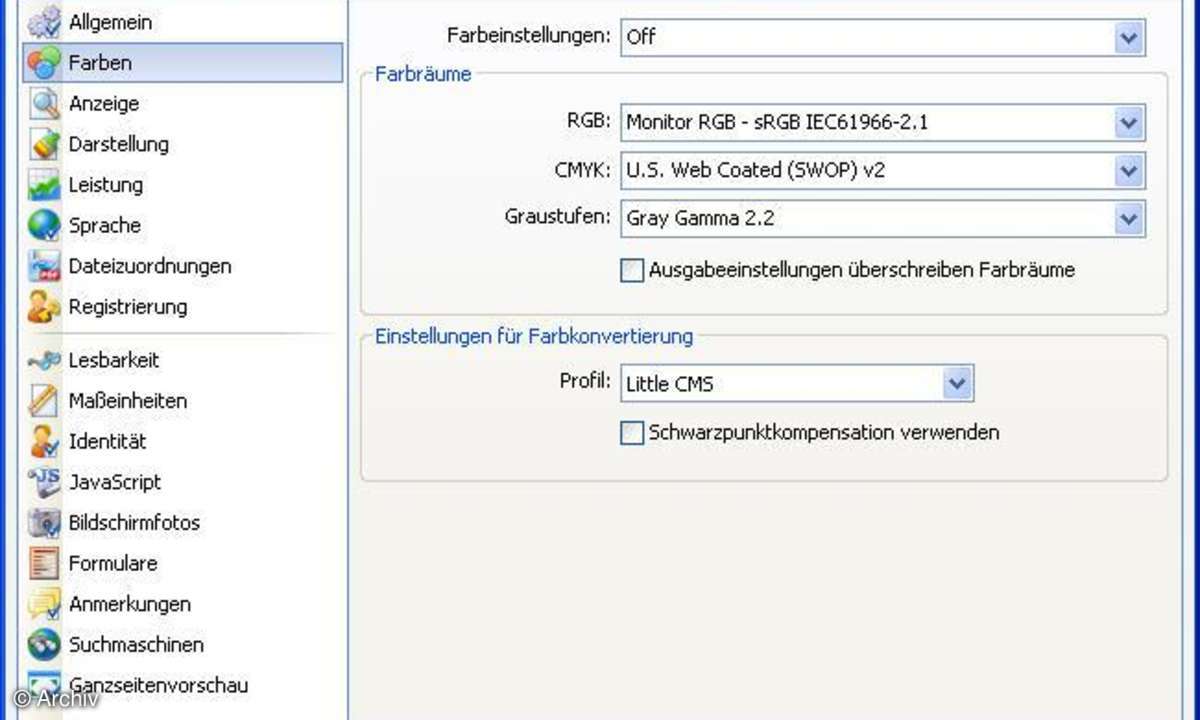Click the Sprache globe icon
1200x720 pixels.
44,226
